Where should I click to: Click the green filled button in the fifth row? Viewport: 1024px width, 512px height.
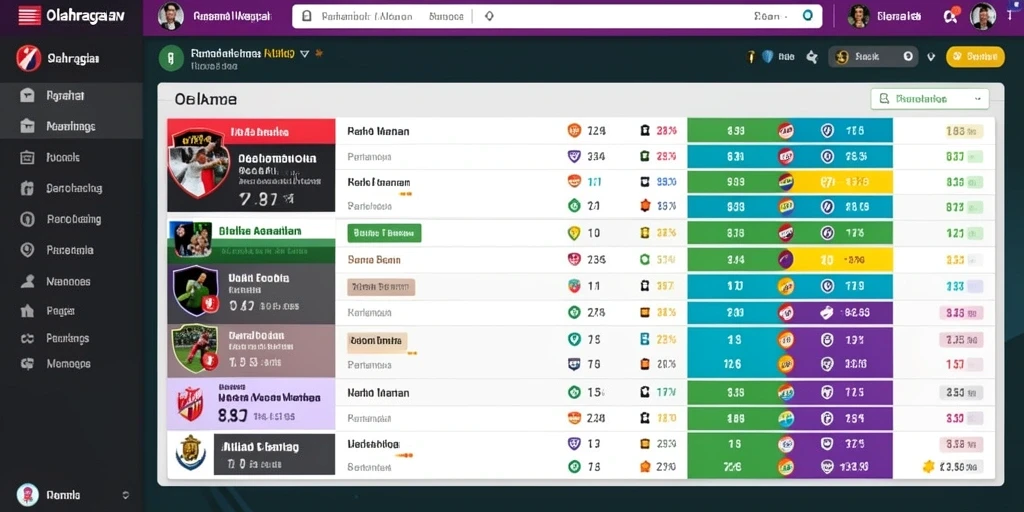point(384,232)
